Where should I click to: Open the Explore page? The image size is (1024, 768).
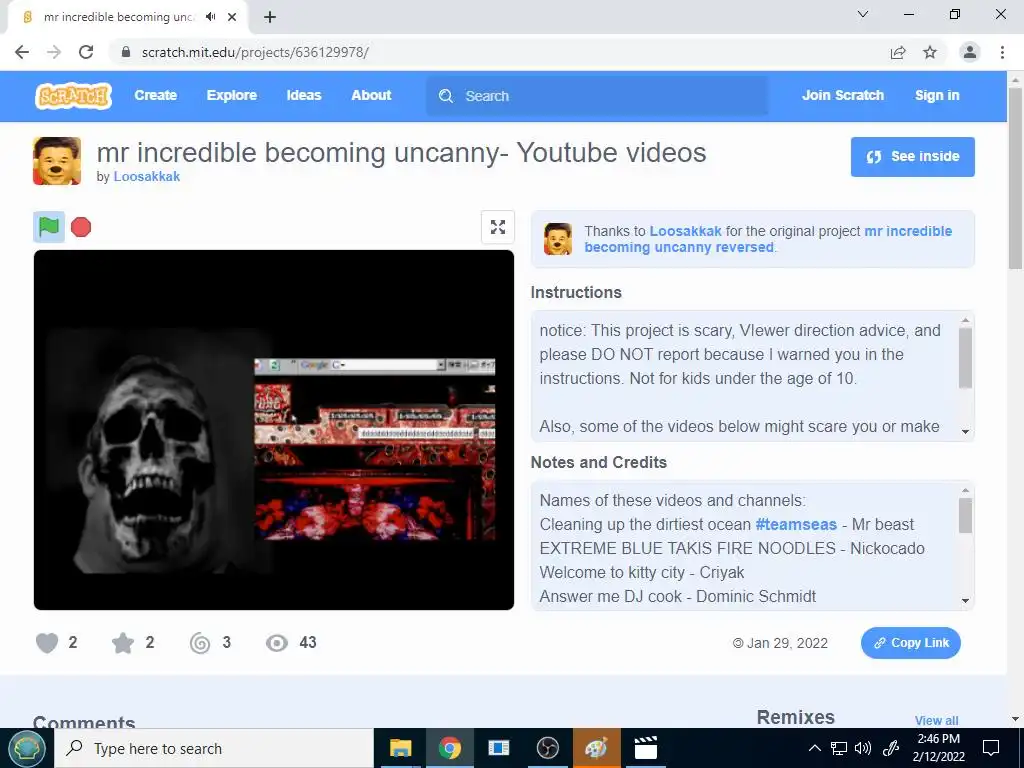232,95
